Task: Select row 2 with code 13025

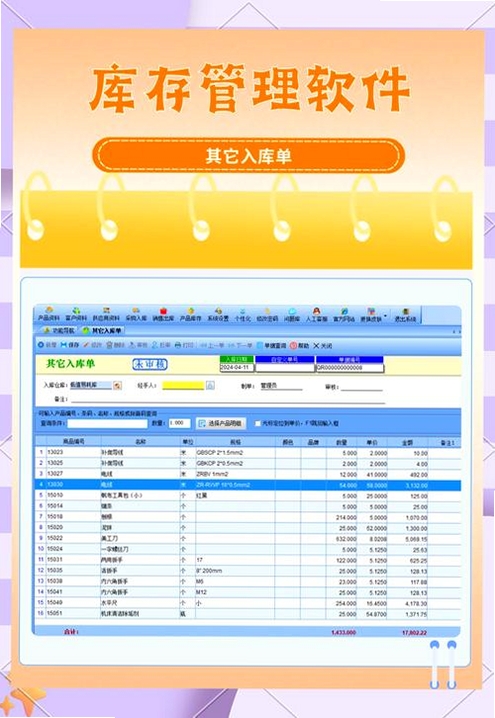Action: tap(248, 463)
